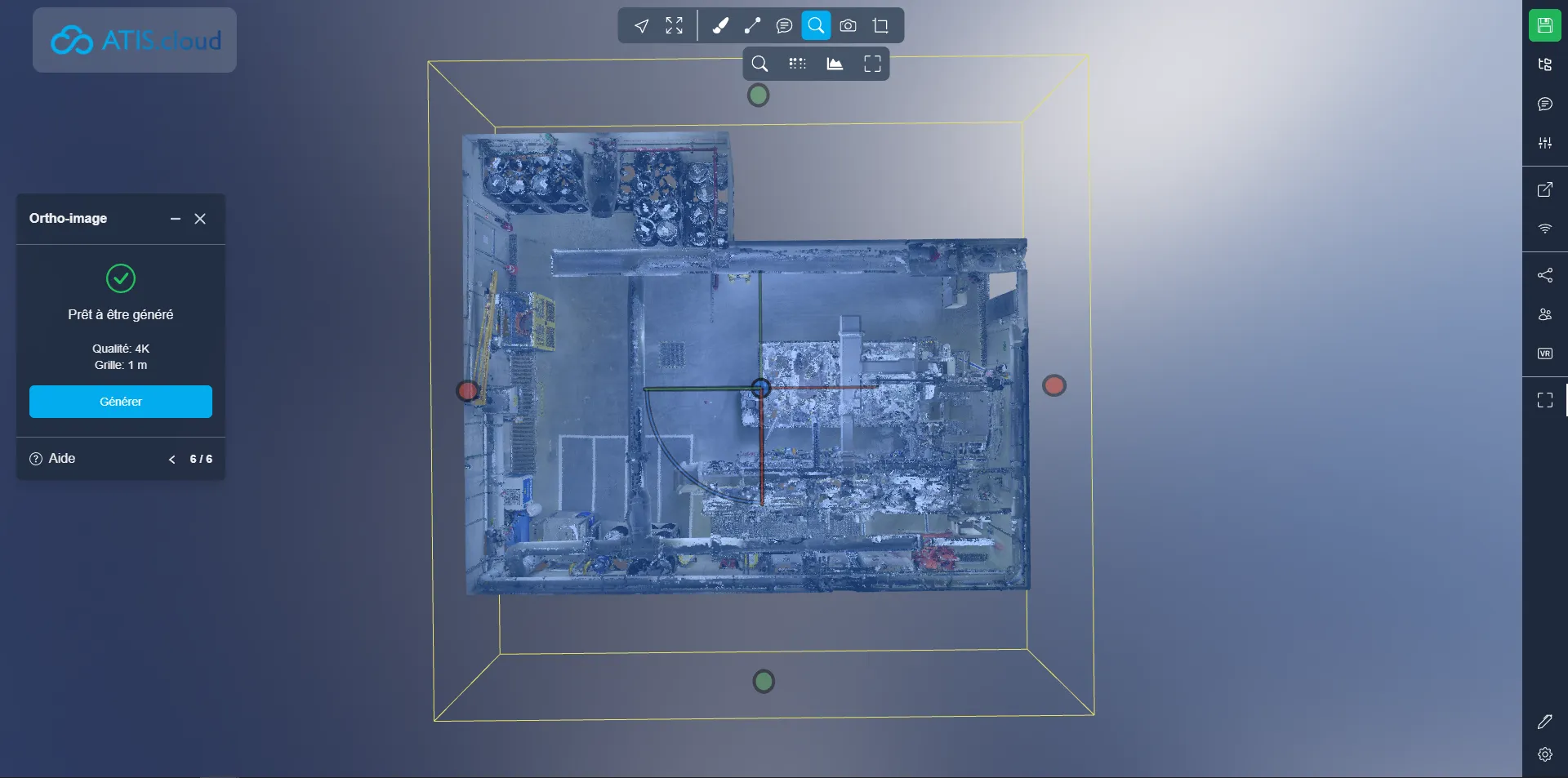The image size is (1568, 778).
Task: Open the users collaboration icon
Action: coord(1544,314)
